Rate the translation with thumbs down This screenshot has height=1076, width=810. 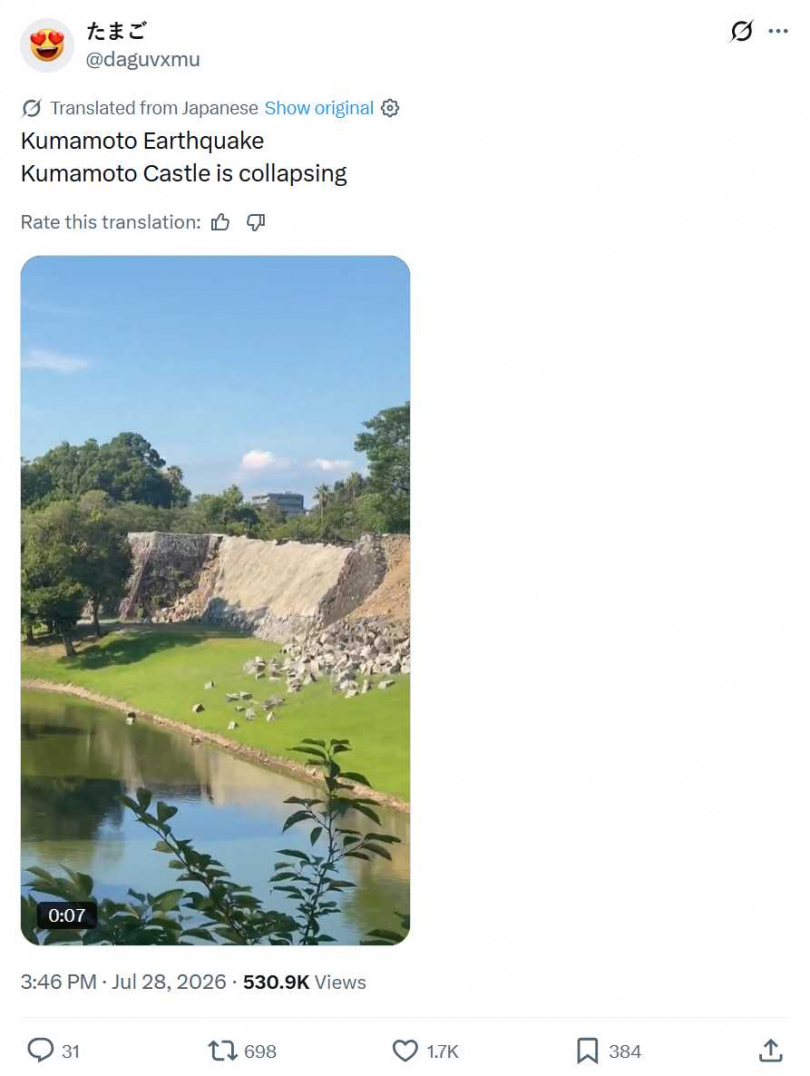(x=256, y=222)
